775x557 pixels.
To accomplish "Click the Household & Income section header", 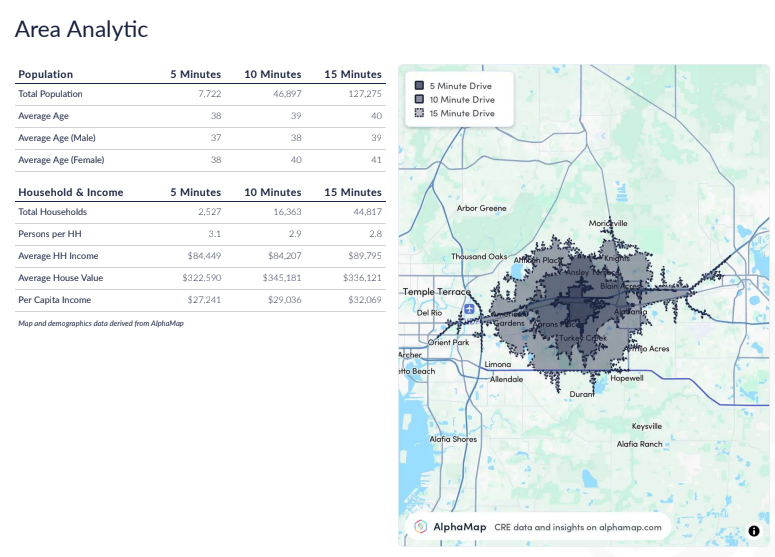I will (71, 192).
